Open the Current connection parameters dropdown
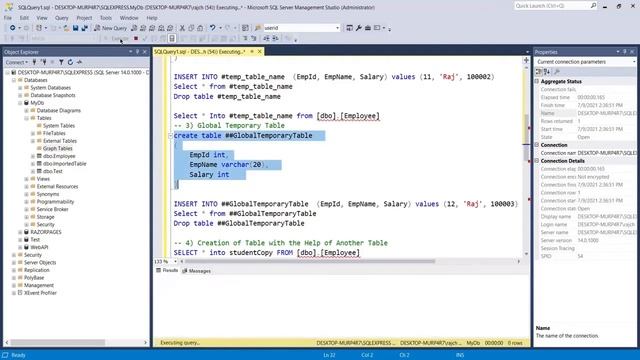The height and width of the screenshot is (360, 640). click(x=634, y=62)
